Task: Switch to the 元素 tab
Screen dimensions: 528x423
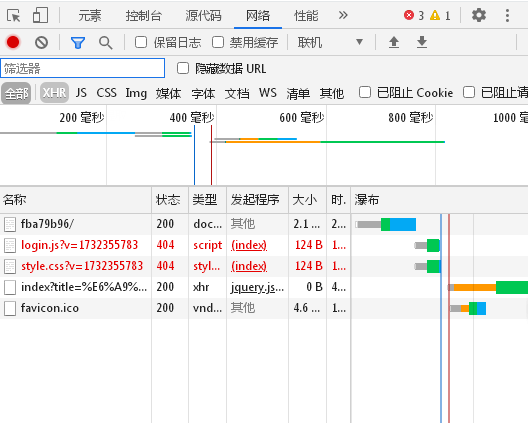Action: tap(90, 15)
